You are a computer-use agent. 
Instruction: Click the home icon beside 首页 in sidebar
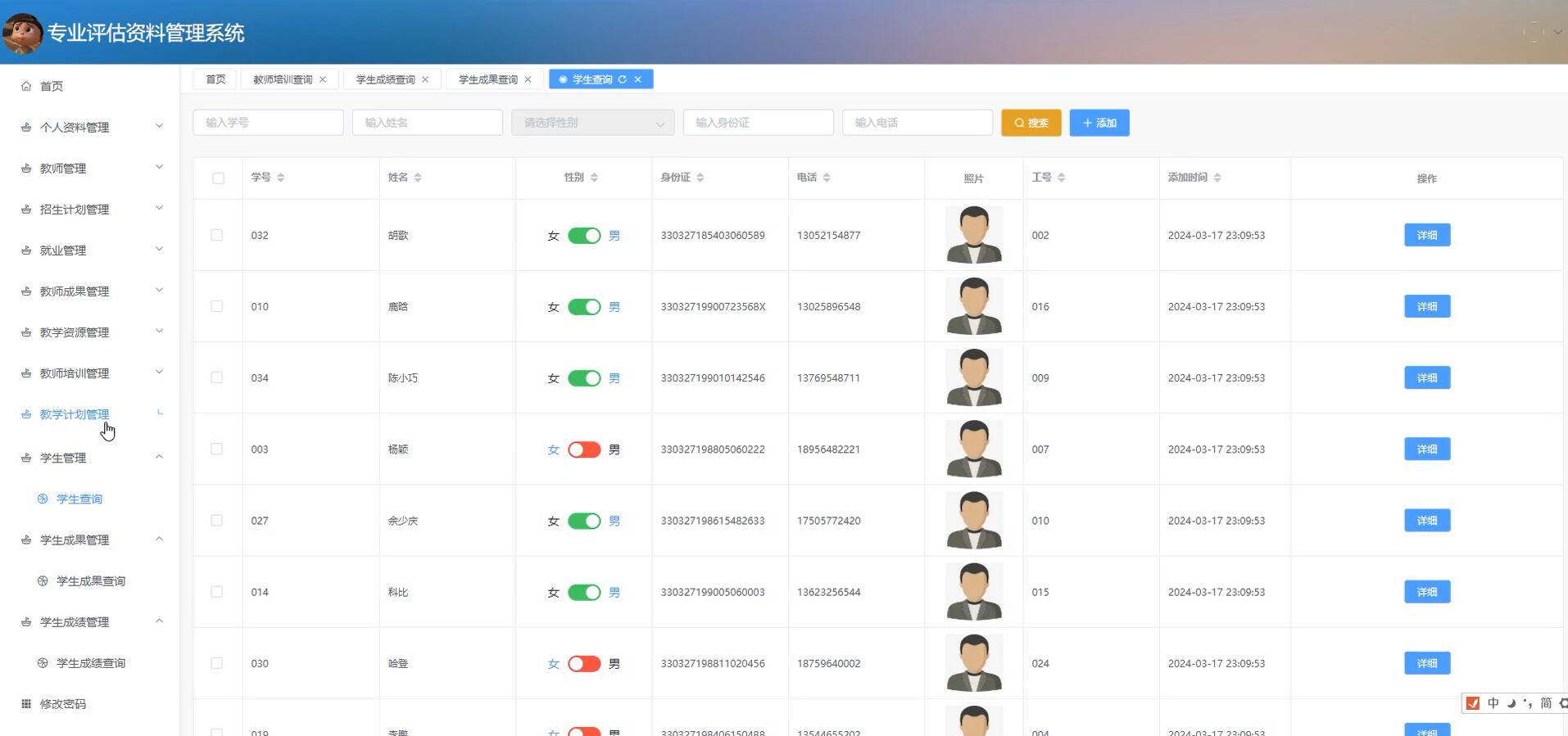tap(26, 86)
